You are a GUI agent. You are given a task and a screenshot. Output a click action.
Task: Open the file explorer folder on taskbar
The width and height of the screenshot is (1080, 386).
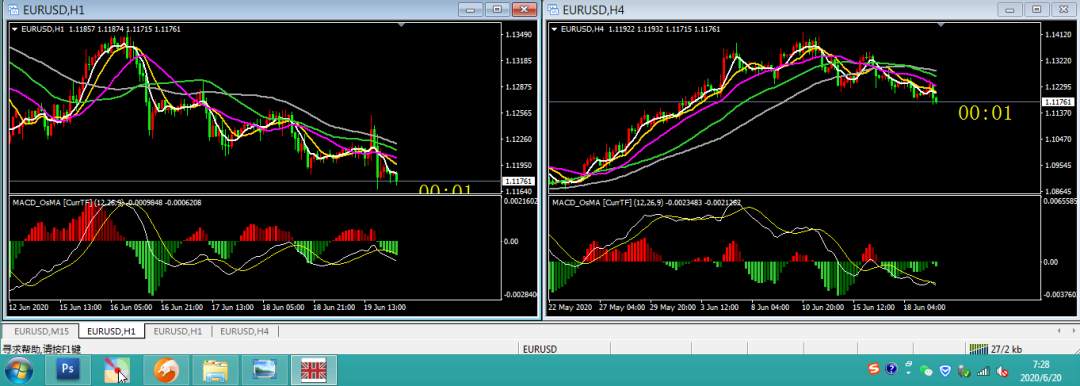215,370
